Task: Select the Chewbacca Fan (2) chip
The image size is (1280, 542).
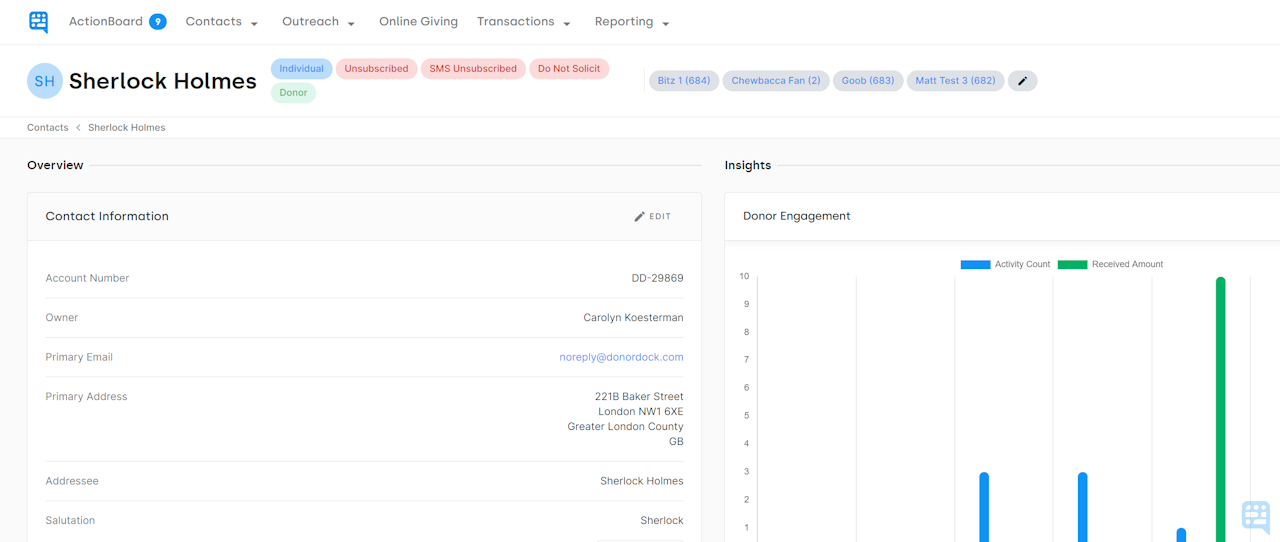Action: coord(776,81)
